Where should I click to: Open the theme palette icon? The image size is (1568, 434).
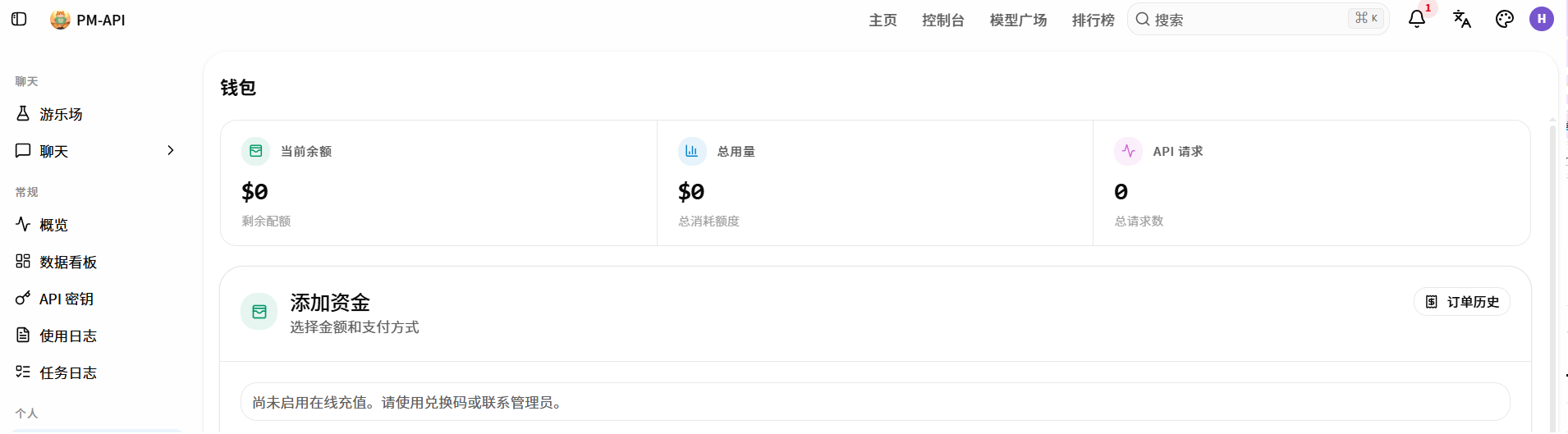pyautogui.click(x=1504, y=19)
